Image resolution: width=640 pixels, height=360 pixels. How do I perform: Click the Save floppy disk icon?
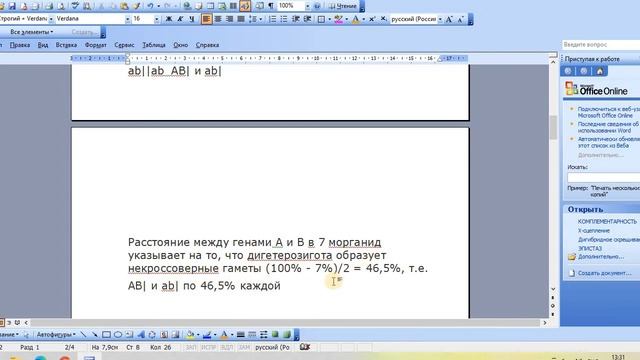click(x=12, y=6)
